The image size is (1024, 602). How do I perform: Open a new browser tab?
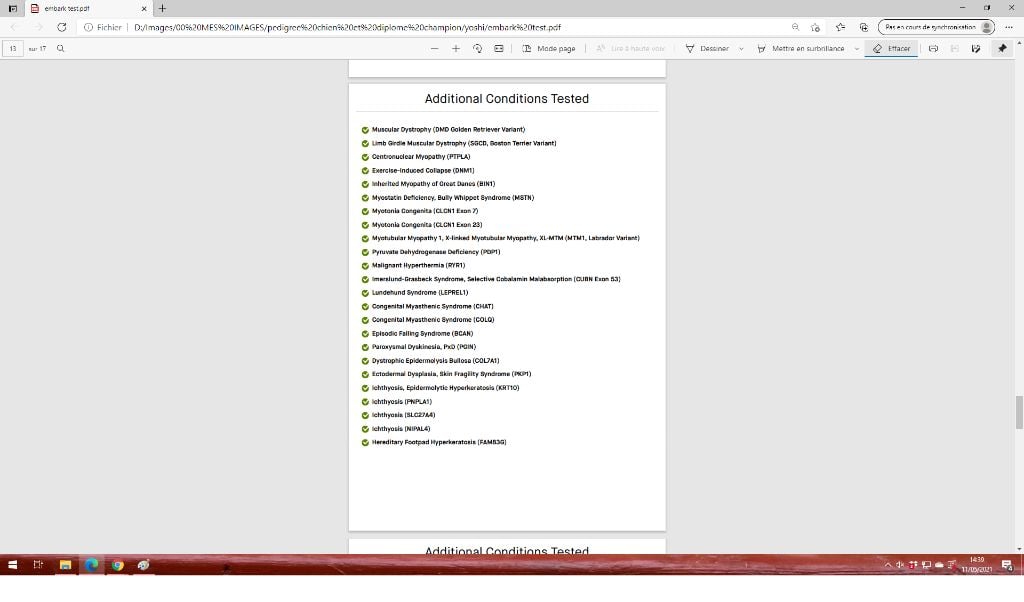[162, 8]
